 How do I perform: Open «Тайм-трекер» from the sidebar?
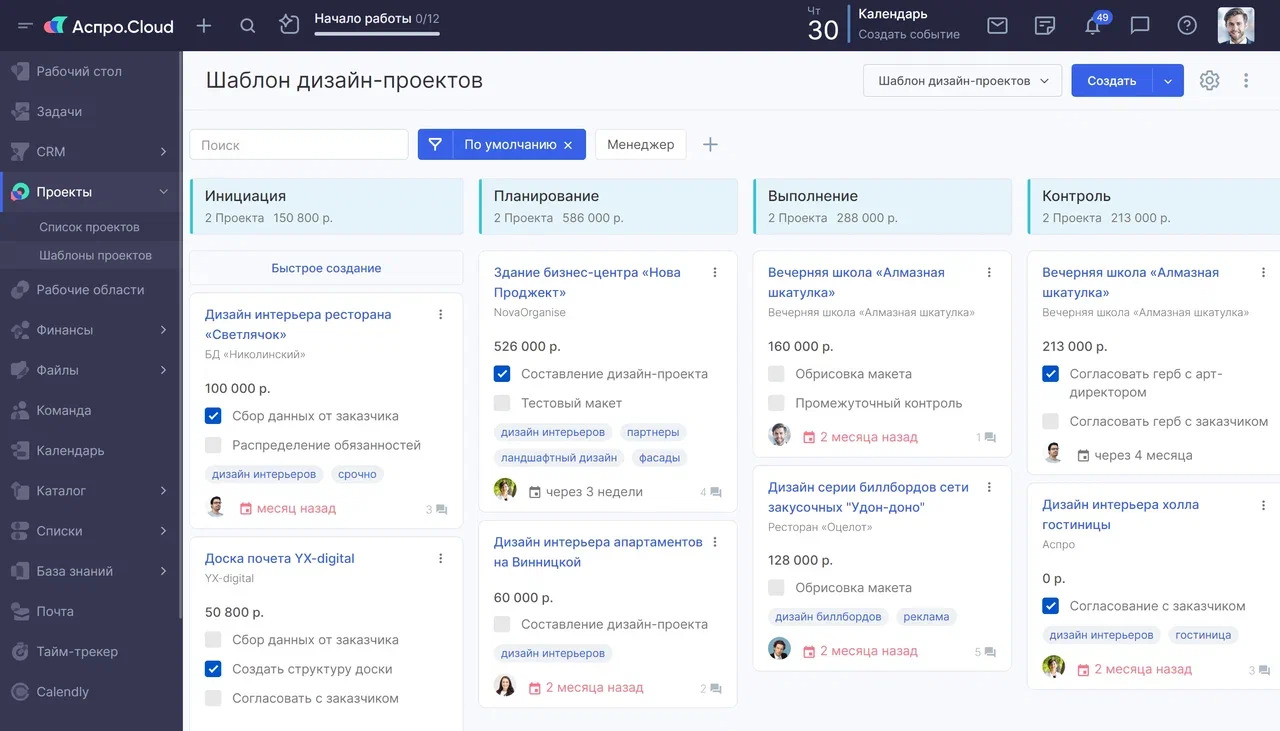click(x=77, y=652)
